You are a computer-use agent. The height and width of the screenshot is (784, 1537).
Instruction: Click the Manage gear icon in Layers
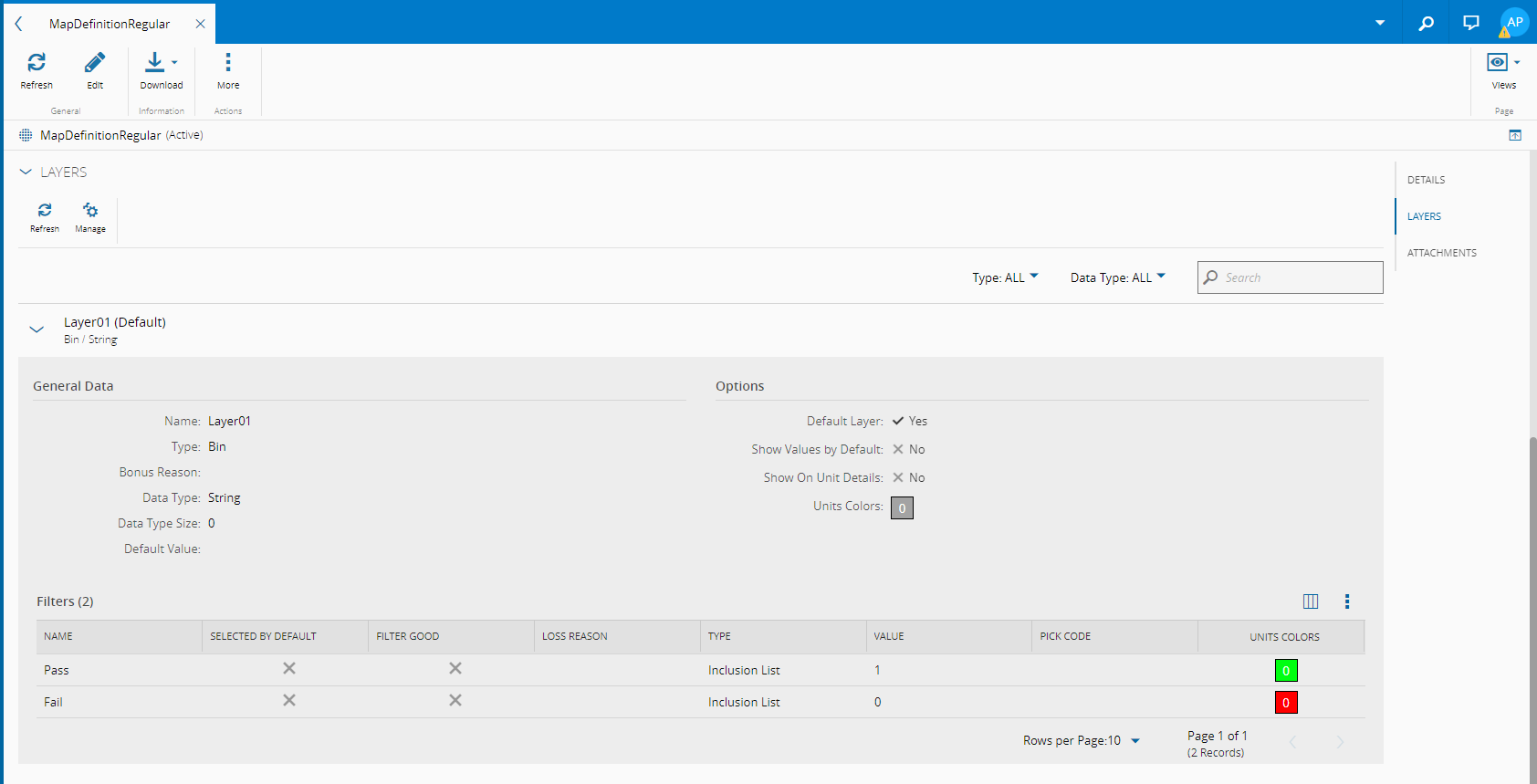coord(90,212)
